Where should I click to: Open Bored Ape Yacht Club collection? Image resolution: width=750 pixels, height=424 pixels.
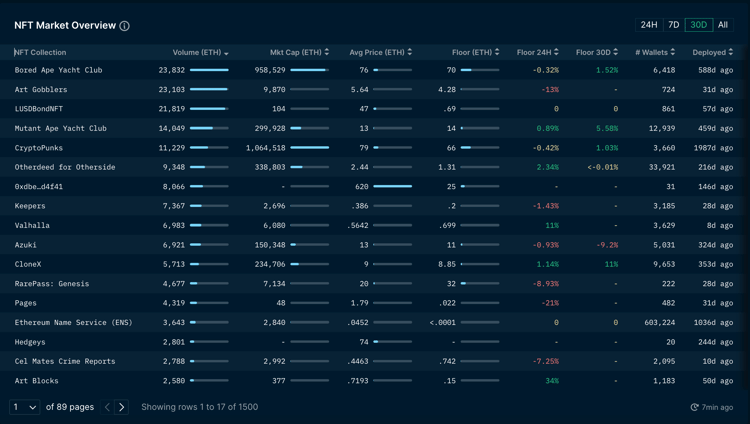58,70
